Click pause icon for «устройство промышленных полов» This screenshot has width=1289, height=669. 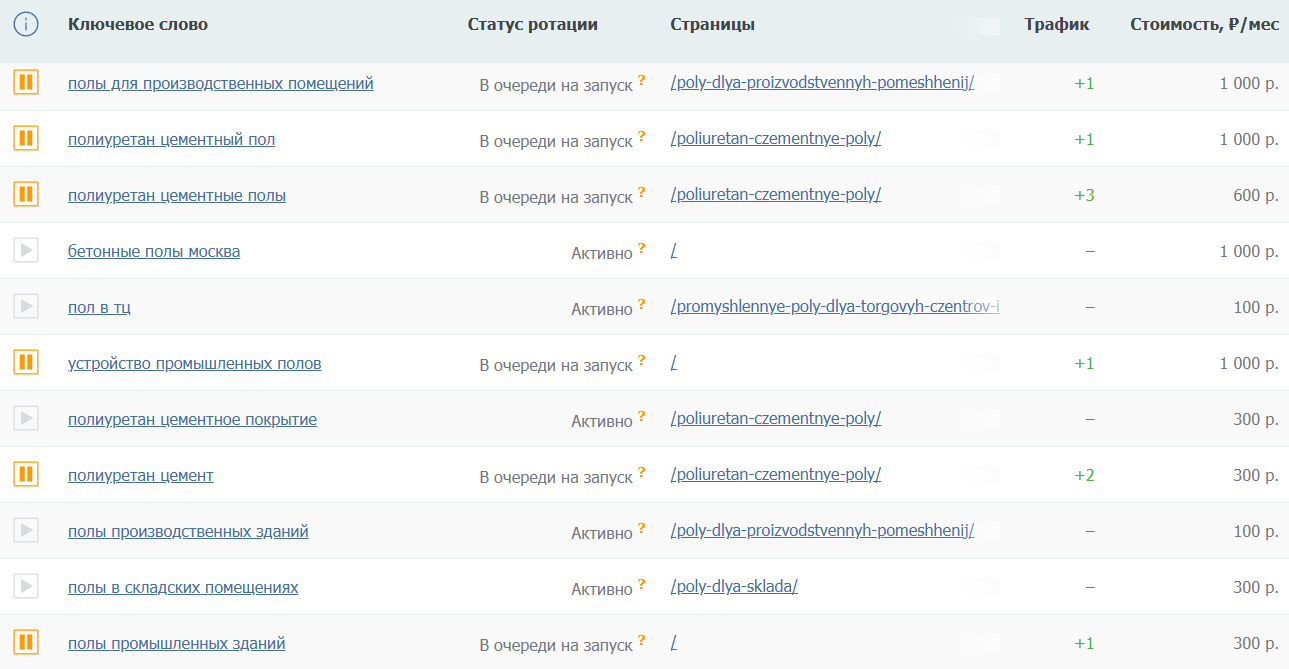(26, 362)
